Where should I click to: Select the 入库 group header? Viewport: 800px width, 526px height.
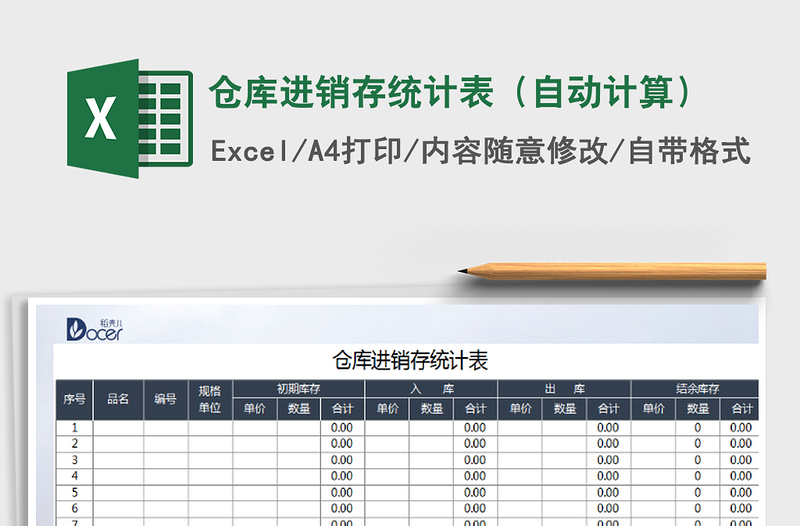tap(431, 389)
